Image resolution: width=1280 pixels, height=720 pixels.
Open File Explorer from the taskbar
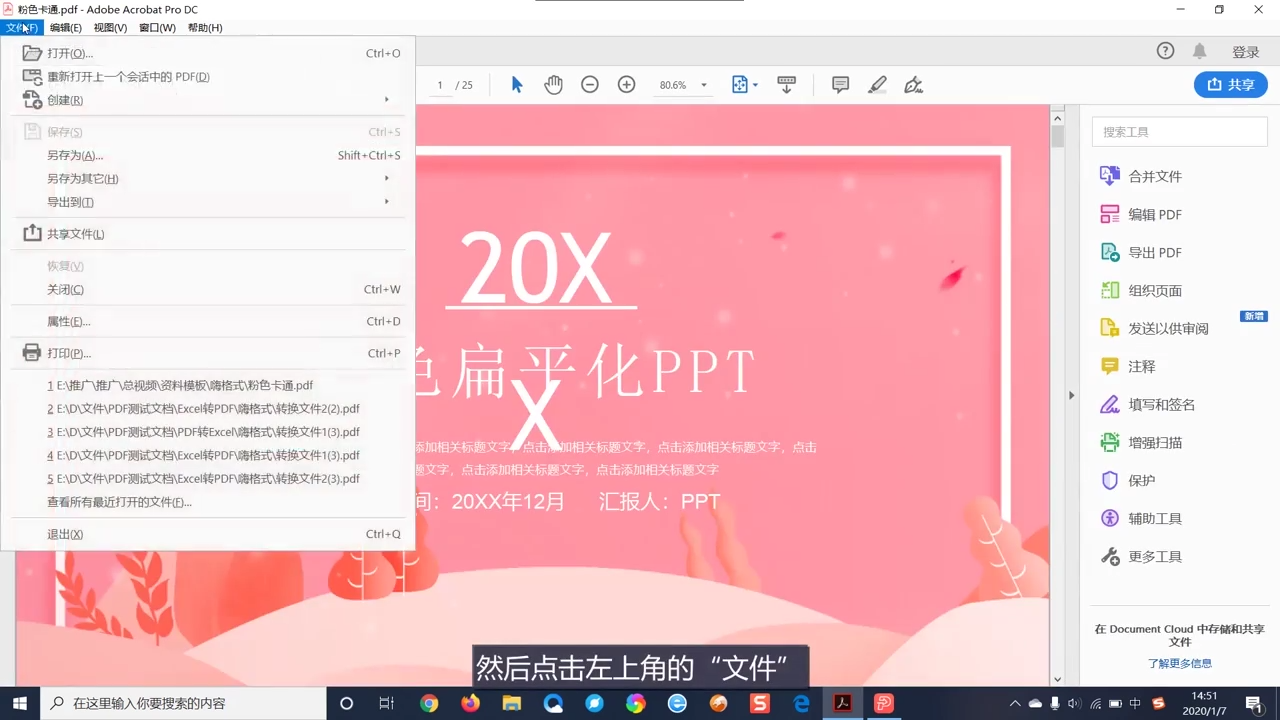[x=512, y=703]
